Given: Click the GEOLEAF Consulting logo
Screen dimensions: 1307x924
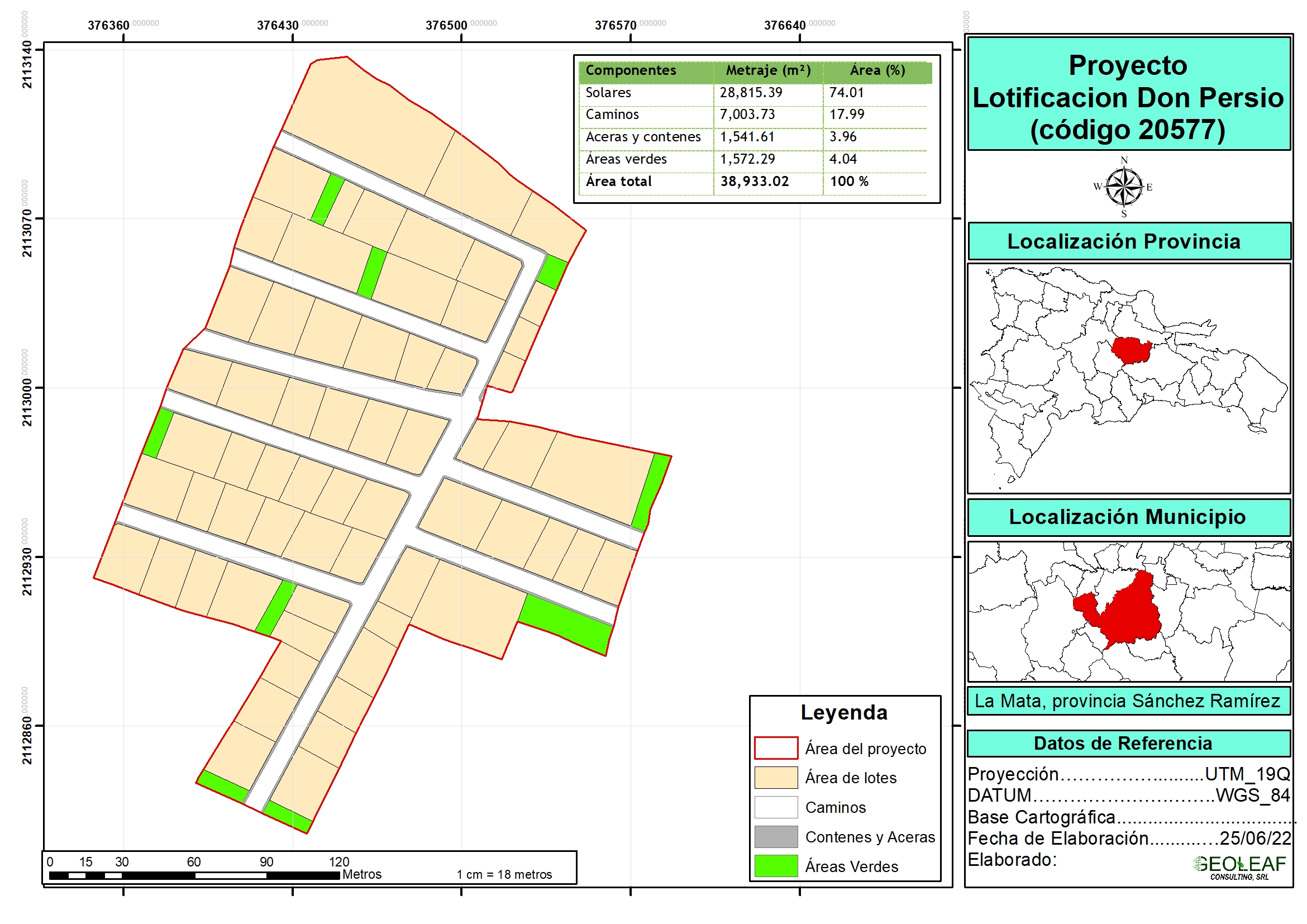Looking at the screenshot, I should [x=1240, y=866].
